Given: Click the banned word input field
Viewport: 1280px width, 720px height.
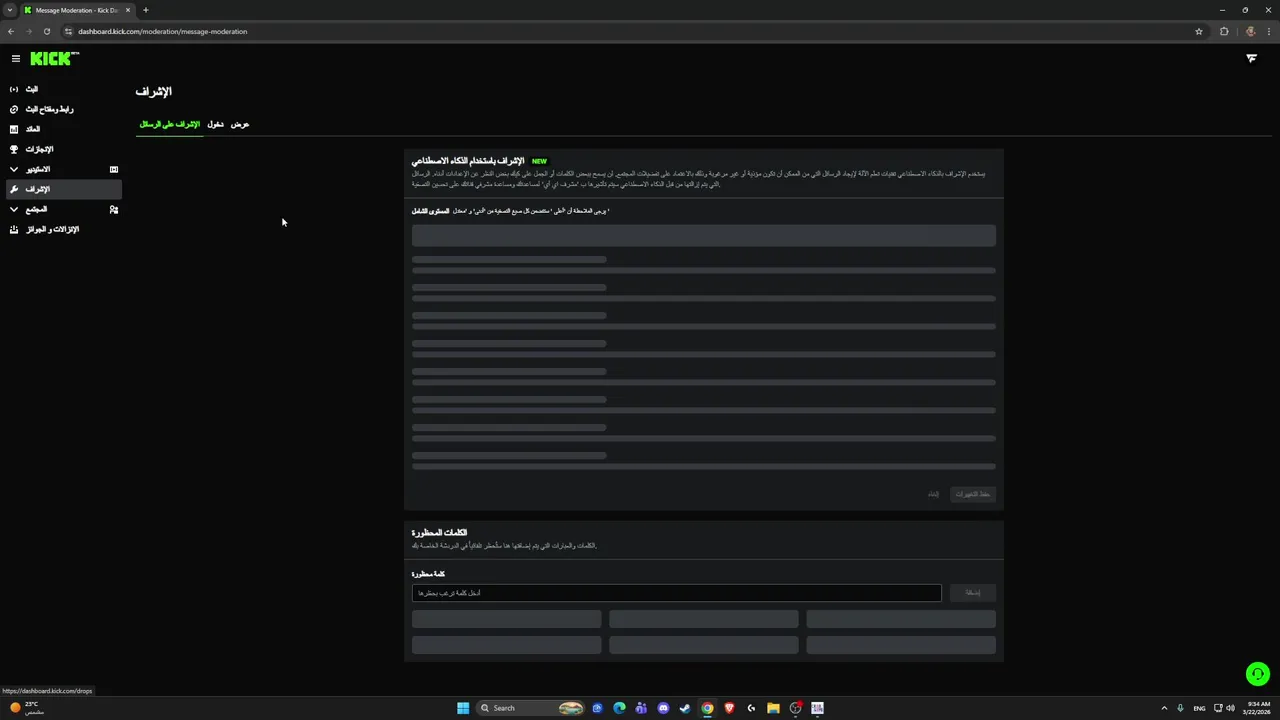Looking at the screenshot, I should pos(677,593).
